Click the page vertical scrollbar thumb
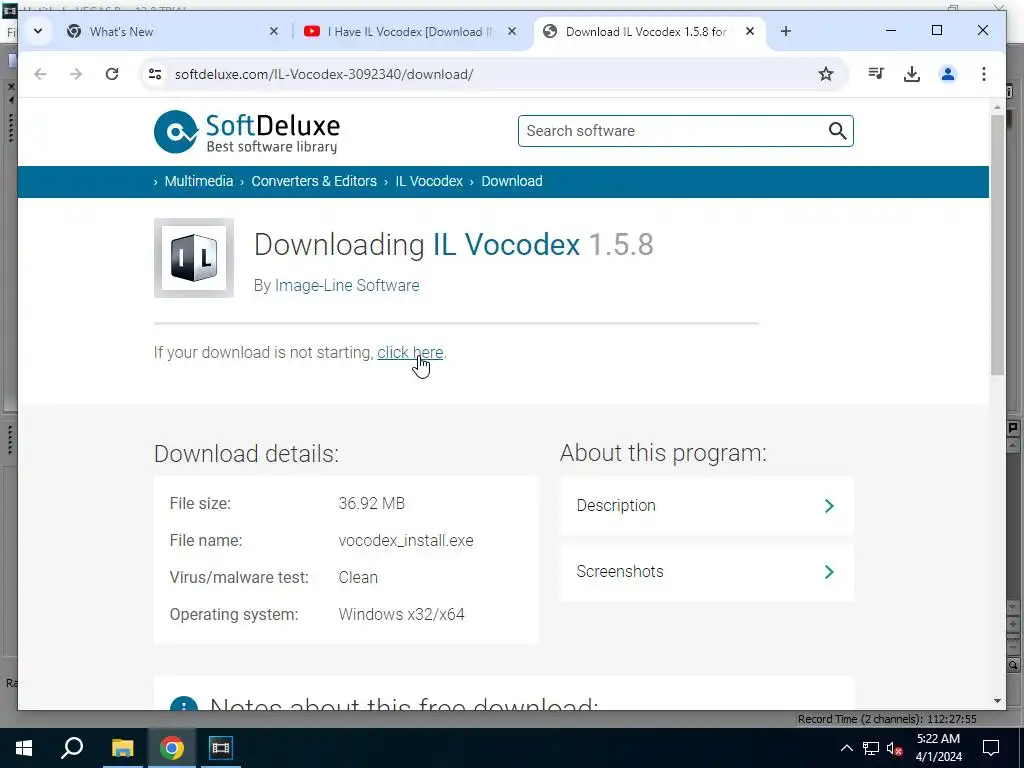 pos(997,245)
